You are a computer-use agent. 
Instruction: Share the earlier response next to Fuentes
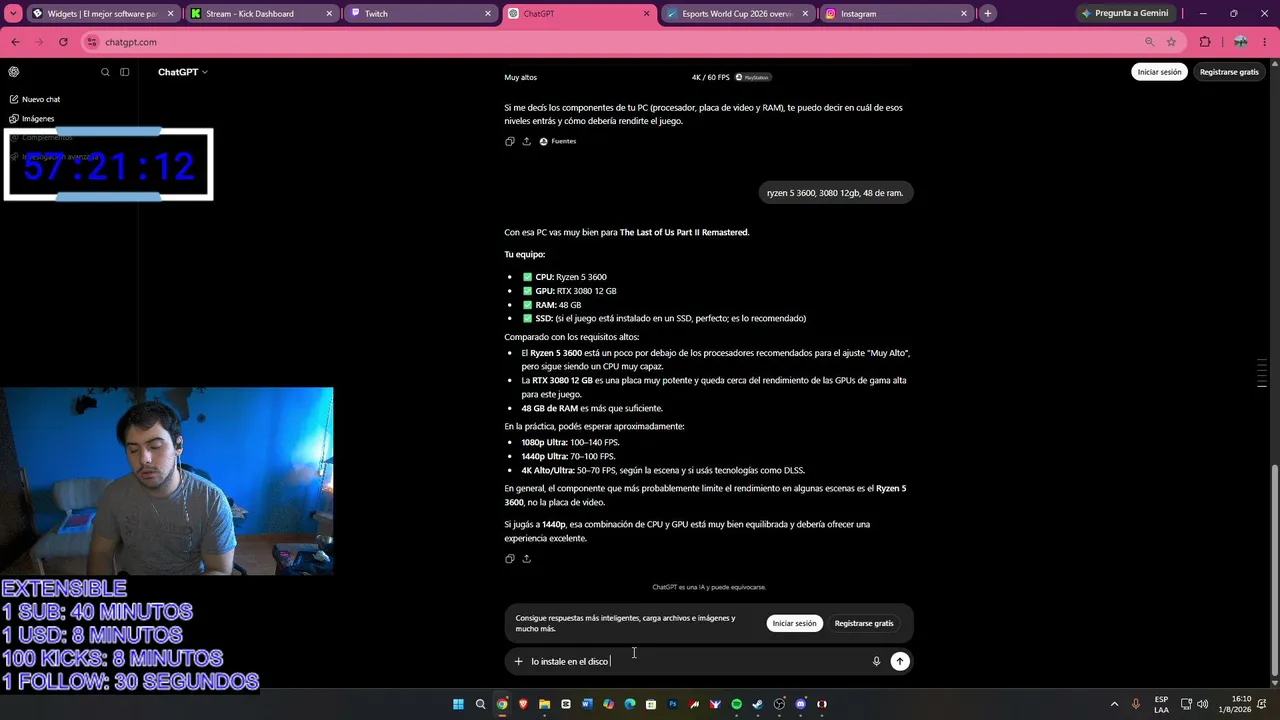point(527,142)
